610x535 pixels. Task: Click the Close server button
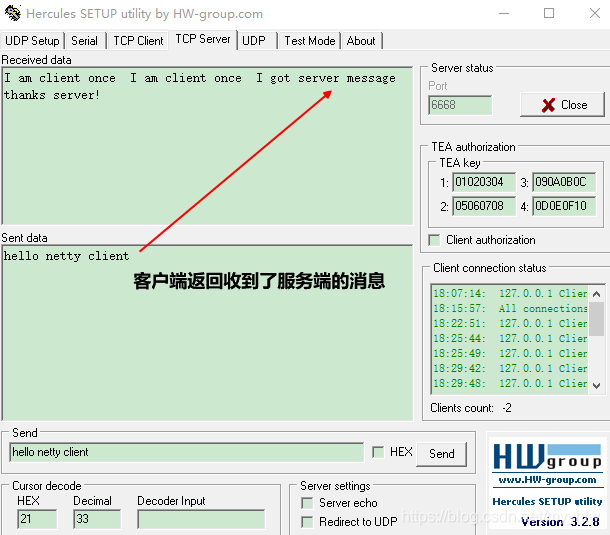[x=563, y=105]
